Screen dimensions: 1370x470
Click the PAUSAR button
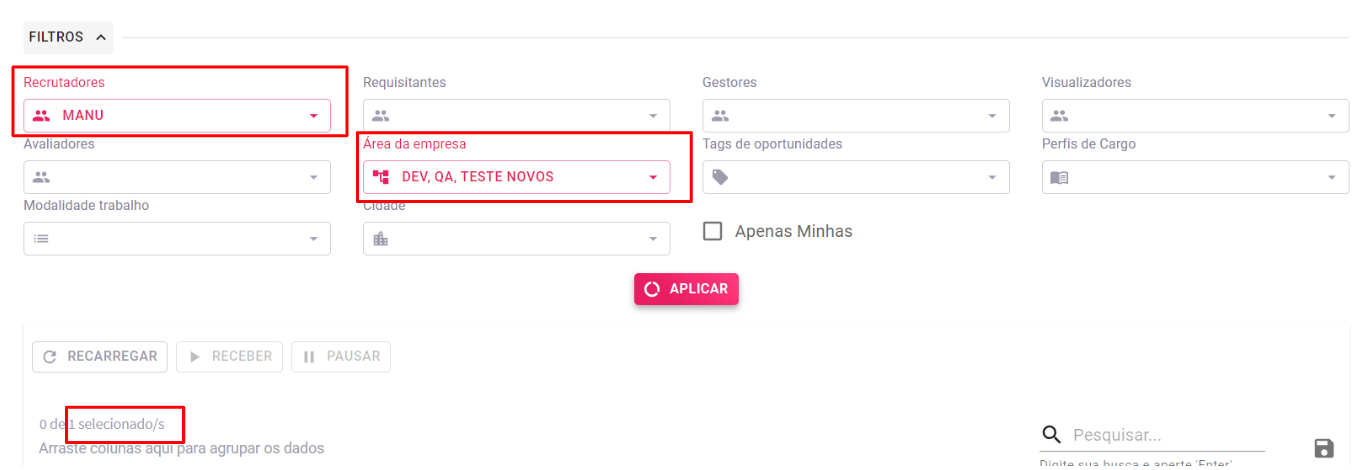(341, 357)
